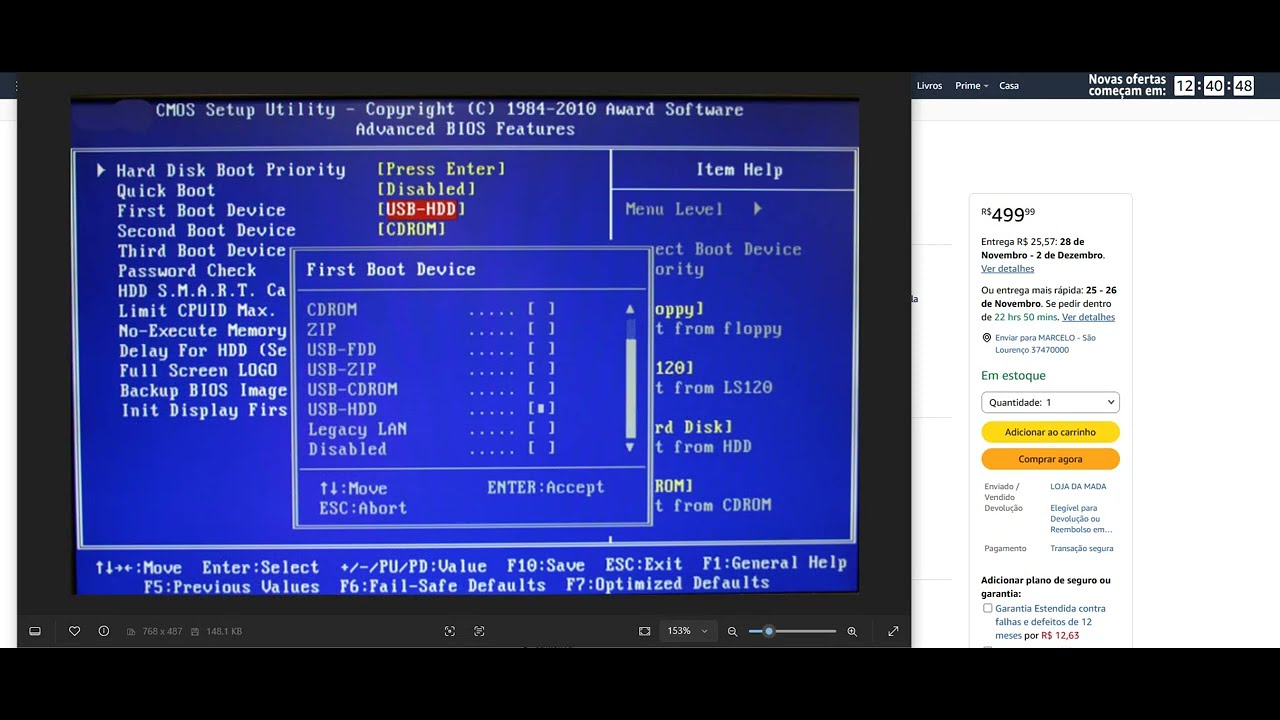Click Third Boot Device row
This screenshot has height=720, width=1280.
(202, 250)
